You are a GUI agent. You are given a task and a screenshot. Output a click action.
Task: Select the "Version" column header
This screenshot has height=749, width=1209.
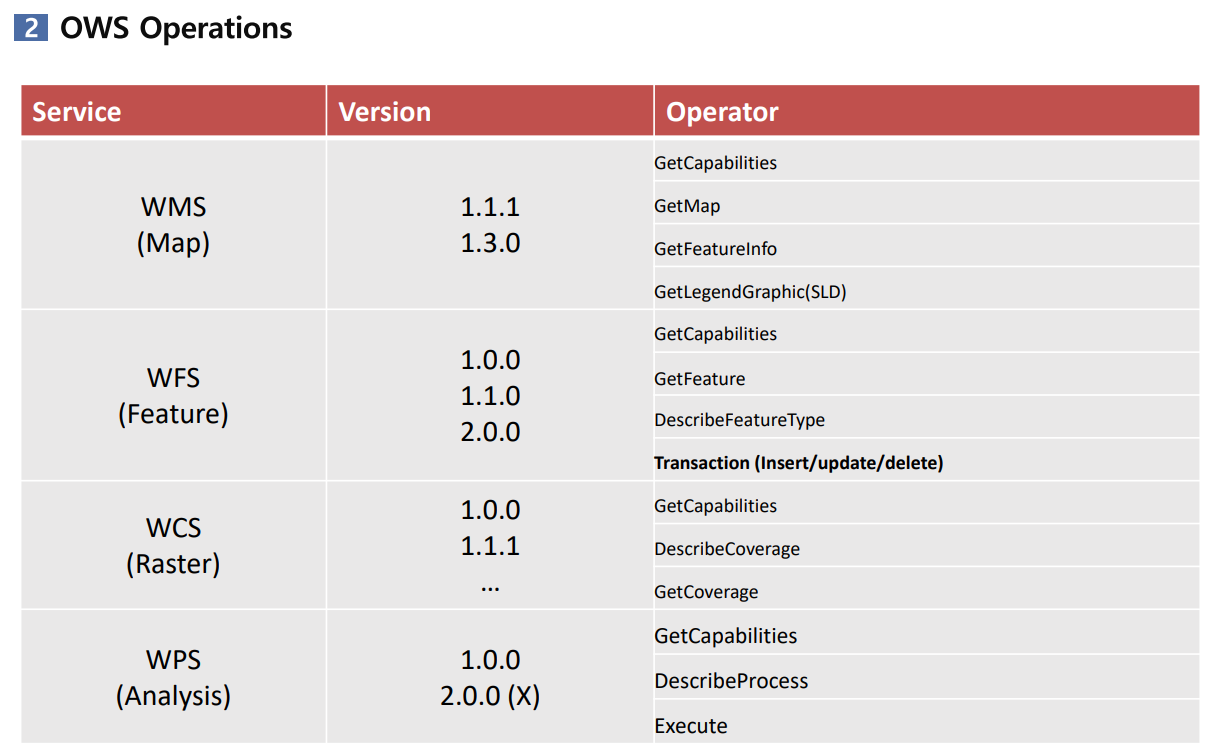pyautogui.click(x=490, y=111)
